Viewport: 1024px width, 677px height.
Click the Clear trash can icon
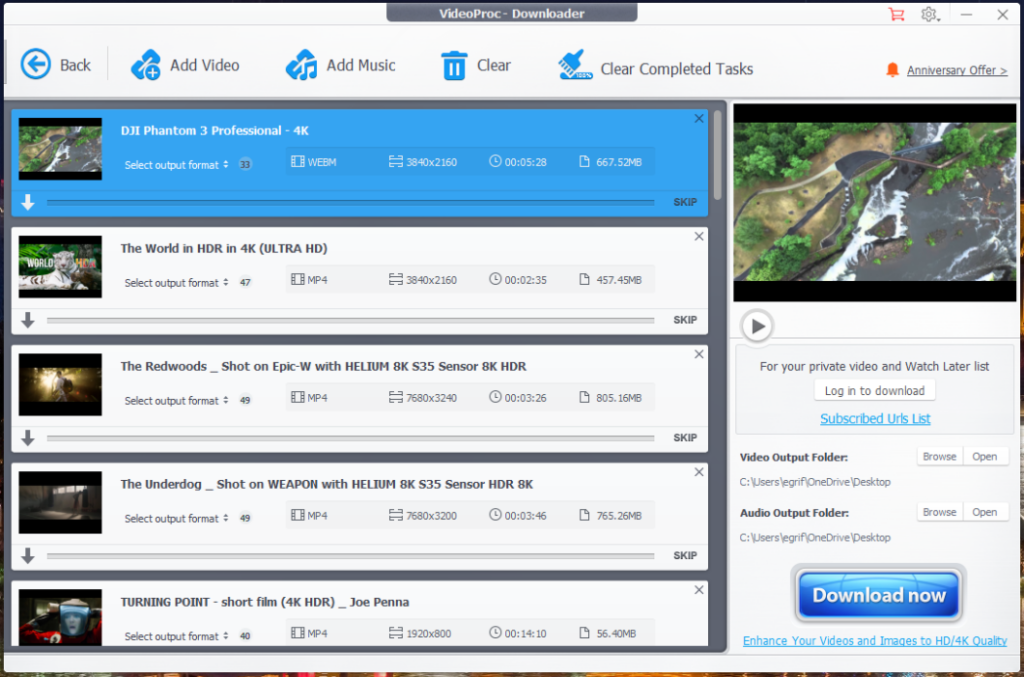click(x=454, y=66)
